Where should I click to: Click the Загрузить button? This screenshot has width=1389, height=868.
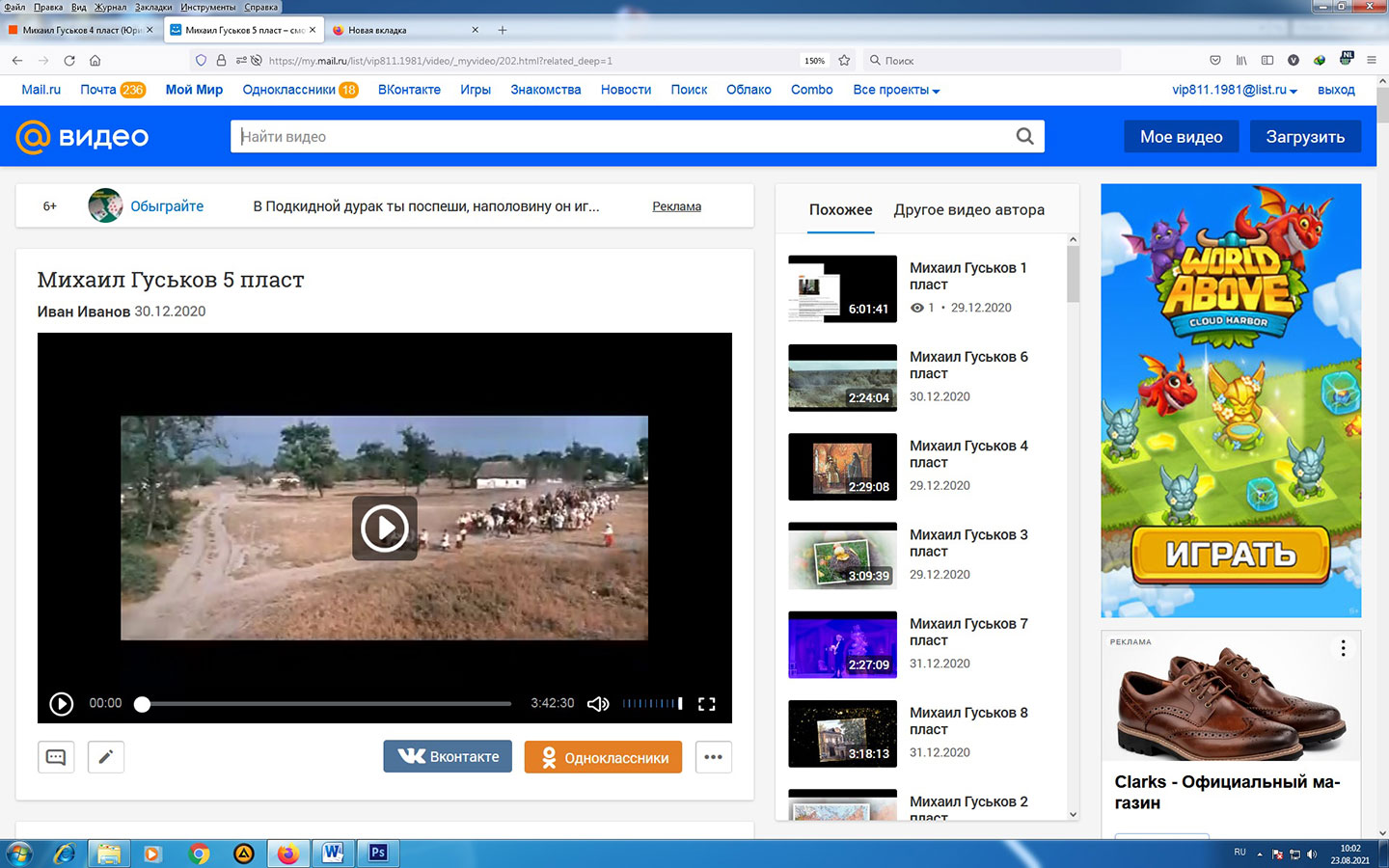coord(1304,137)
